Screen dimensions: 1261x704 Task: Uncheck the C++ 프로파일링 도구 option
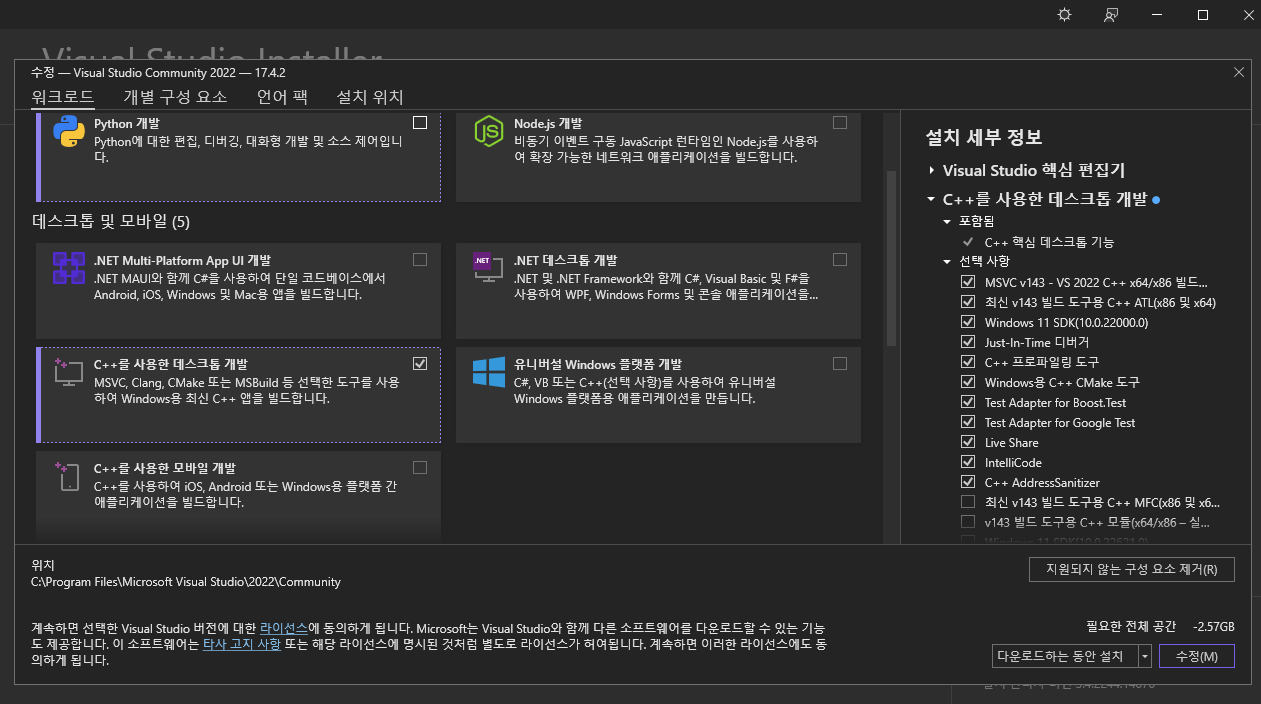coord(967,362)
